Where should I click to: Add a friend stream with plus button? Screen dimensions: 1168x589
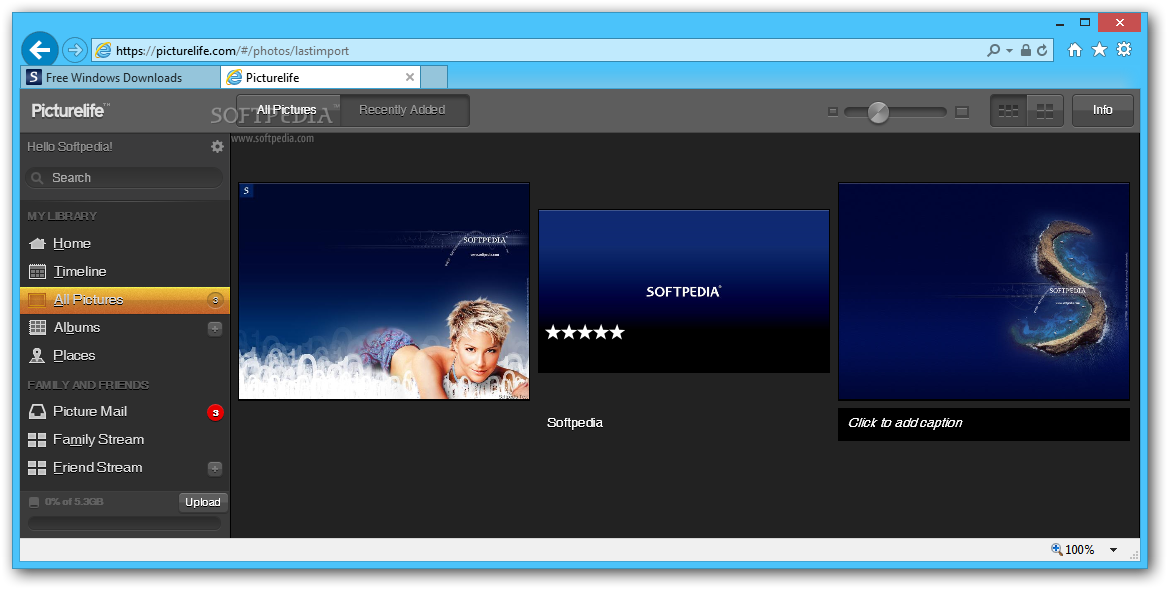(x=215, y=468)
